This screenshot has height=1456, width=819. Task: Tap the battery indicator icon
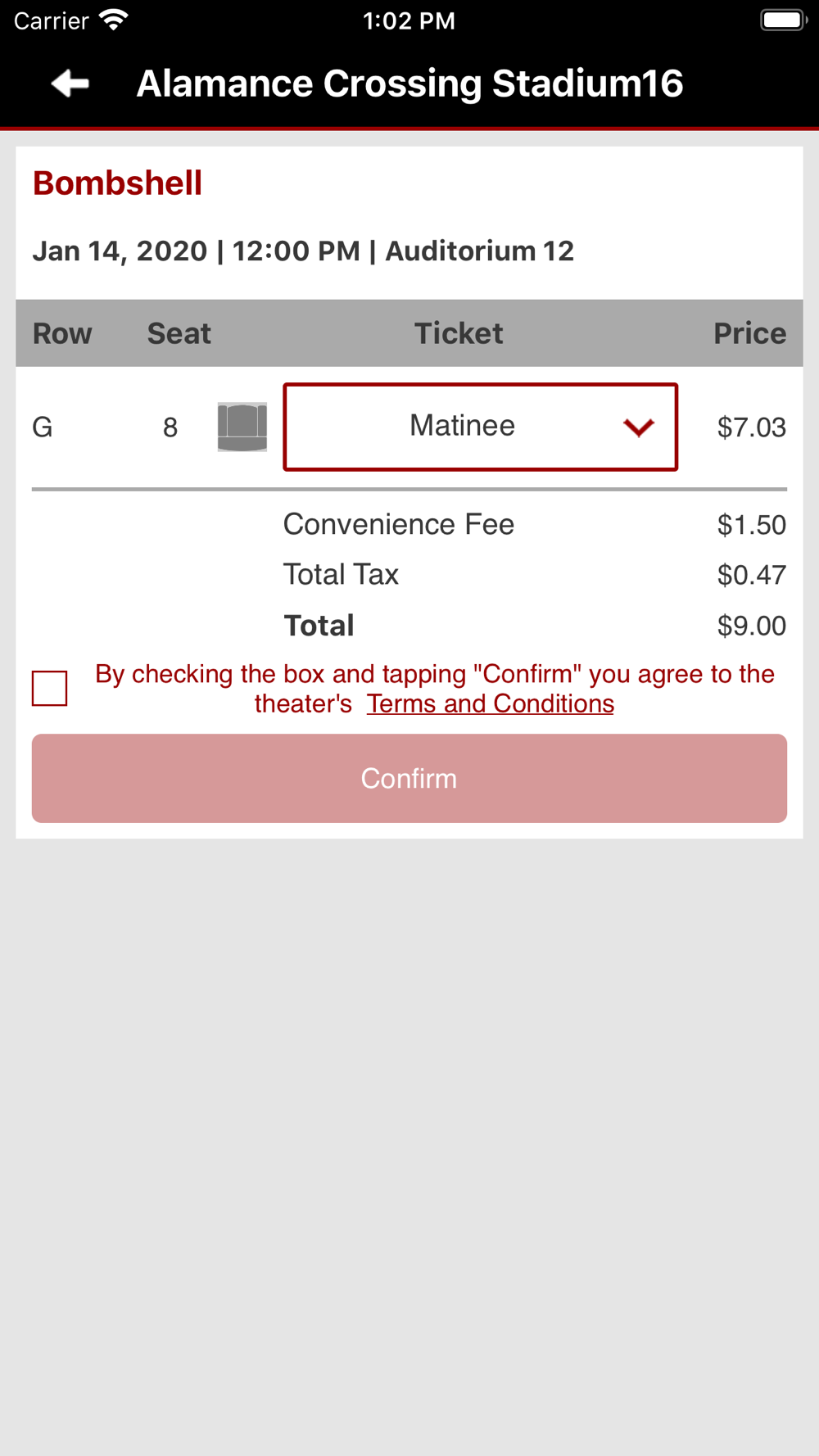tap(784, 20)
